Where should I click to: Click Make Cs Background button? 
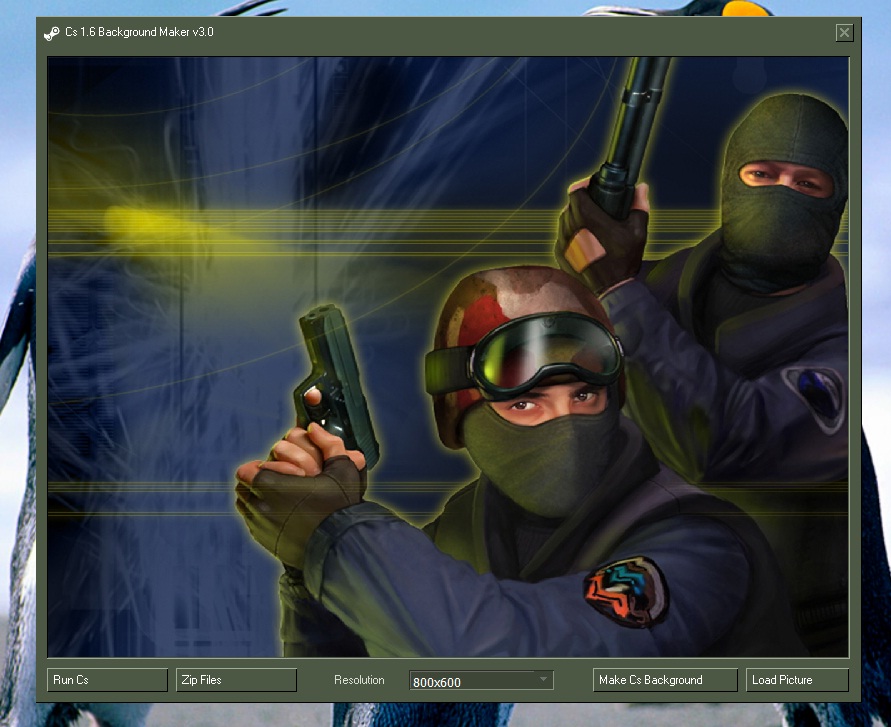[x=665, y=680]
